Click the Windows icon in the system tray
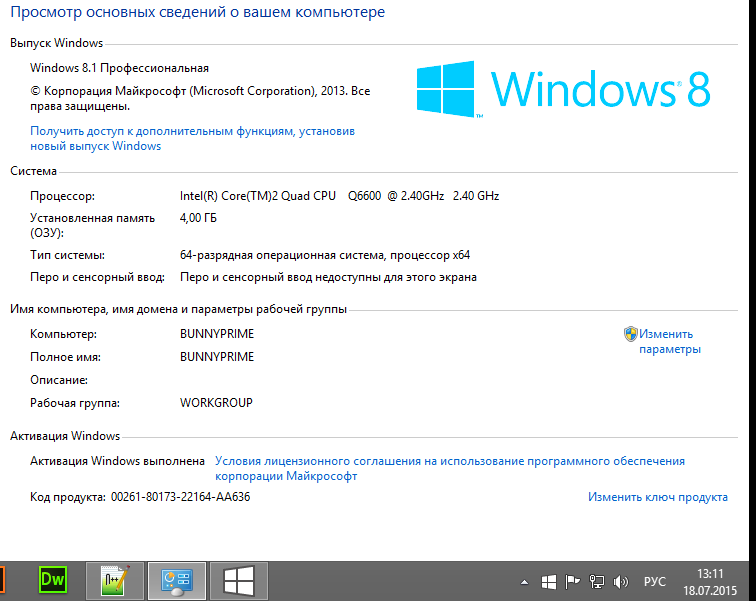Image resolution: width=756 pixels, height=601 pixels. click(549, 581)
